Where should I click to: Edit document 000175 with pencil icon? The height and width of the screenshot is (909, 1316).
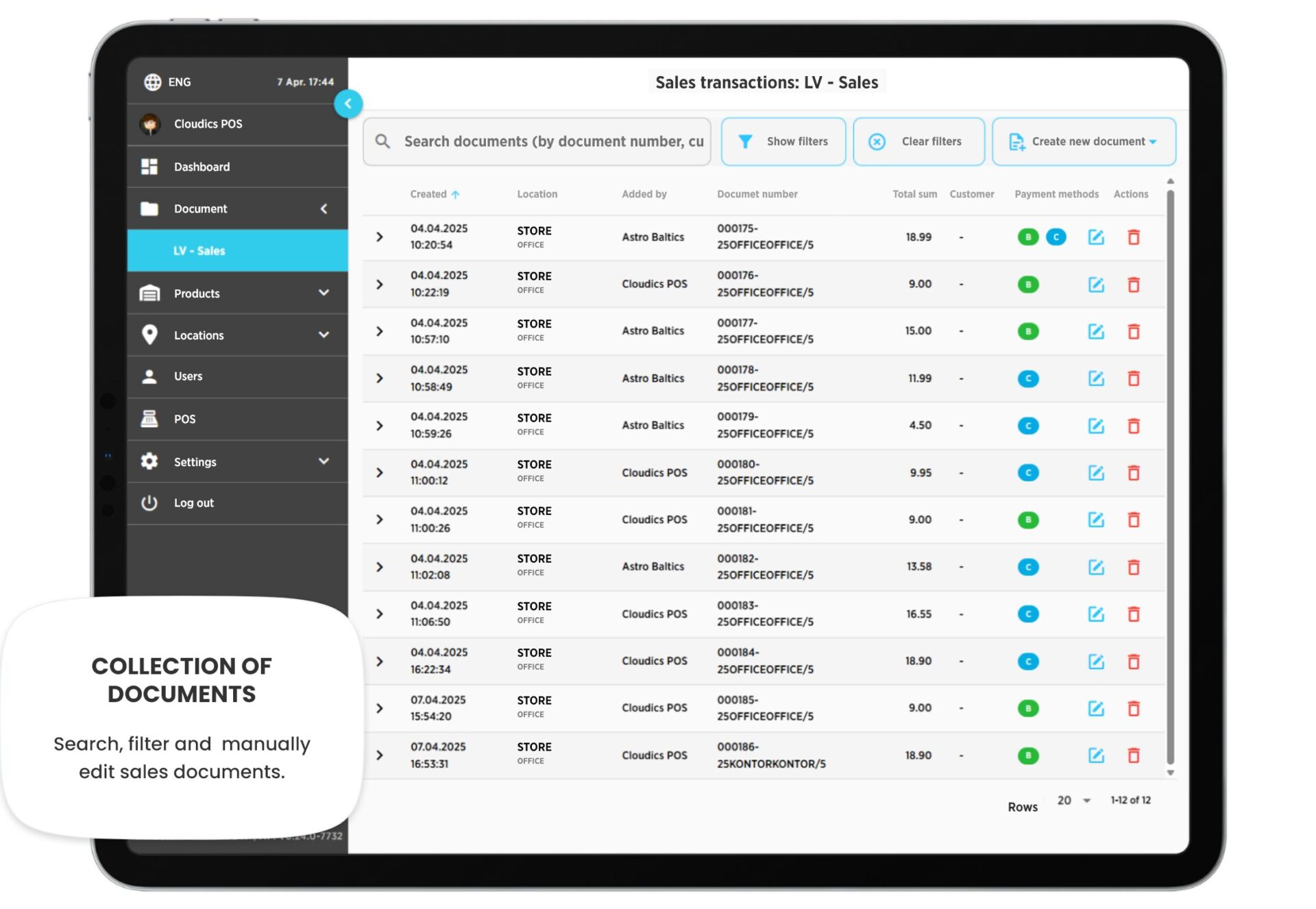coord(1096,237)
